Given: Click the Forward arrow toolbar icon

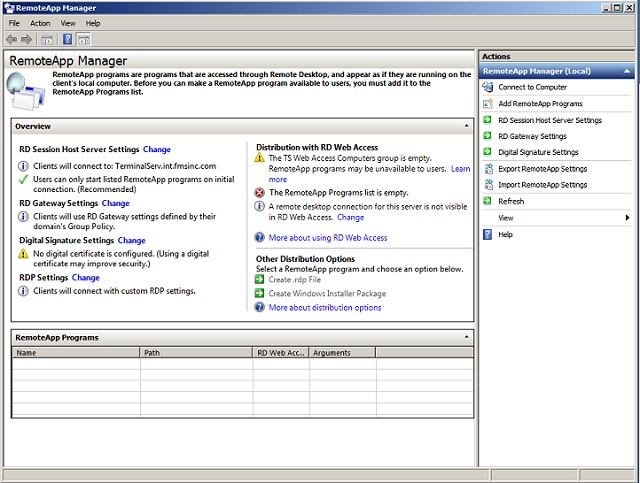Looking at the screenshot, I should [x=27, y=39].
